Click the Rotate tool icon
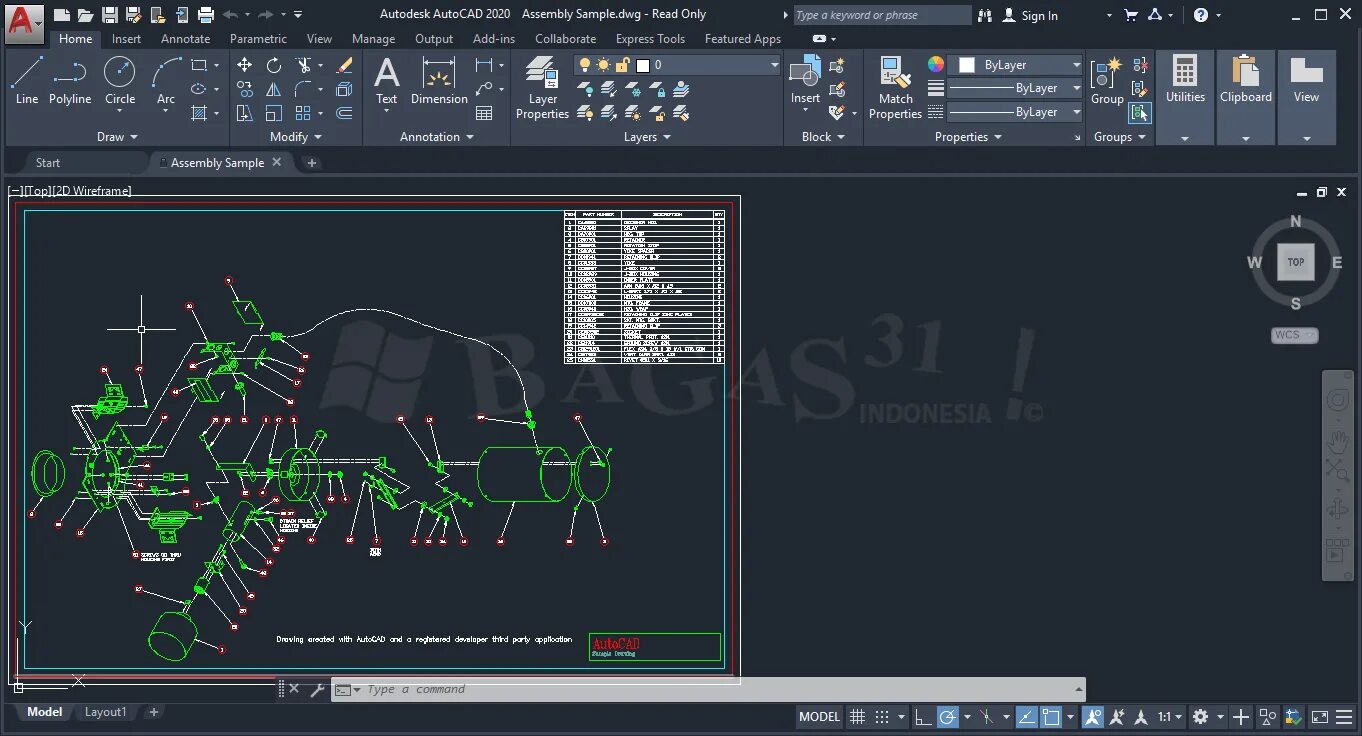1362x736 pixels. (x=274, y=65)
